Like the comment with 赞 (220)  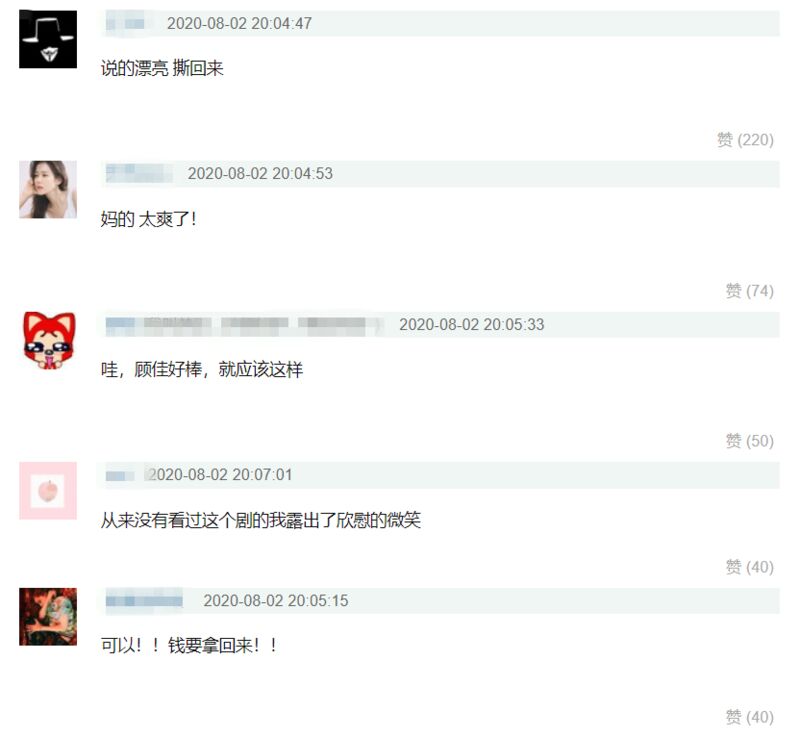[745, 140]
